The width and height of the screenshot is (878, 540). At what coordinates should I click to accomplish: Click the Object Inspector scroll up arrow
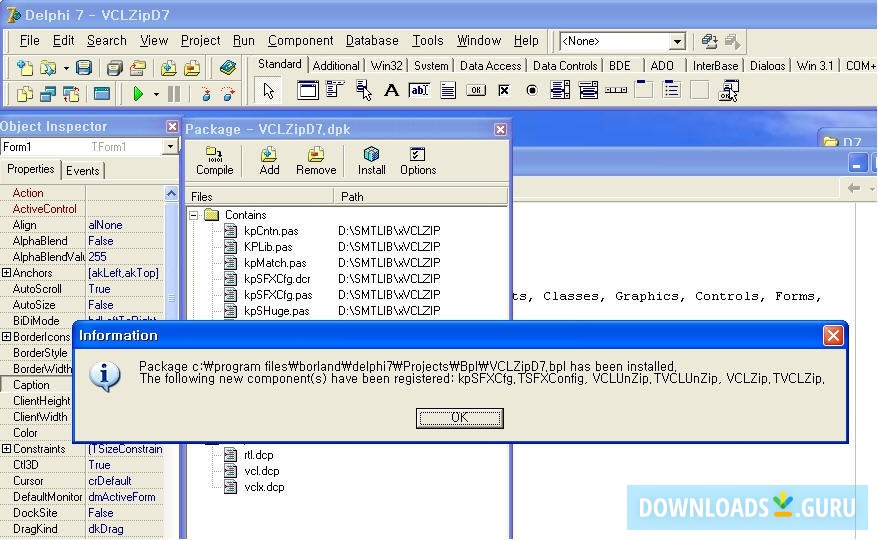coord(171,193)
